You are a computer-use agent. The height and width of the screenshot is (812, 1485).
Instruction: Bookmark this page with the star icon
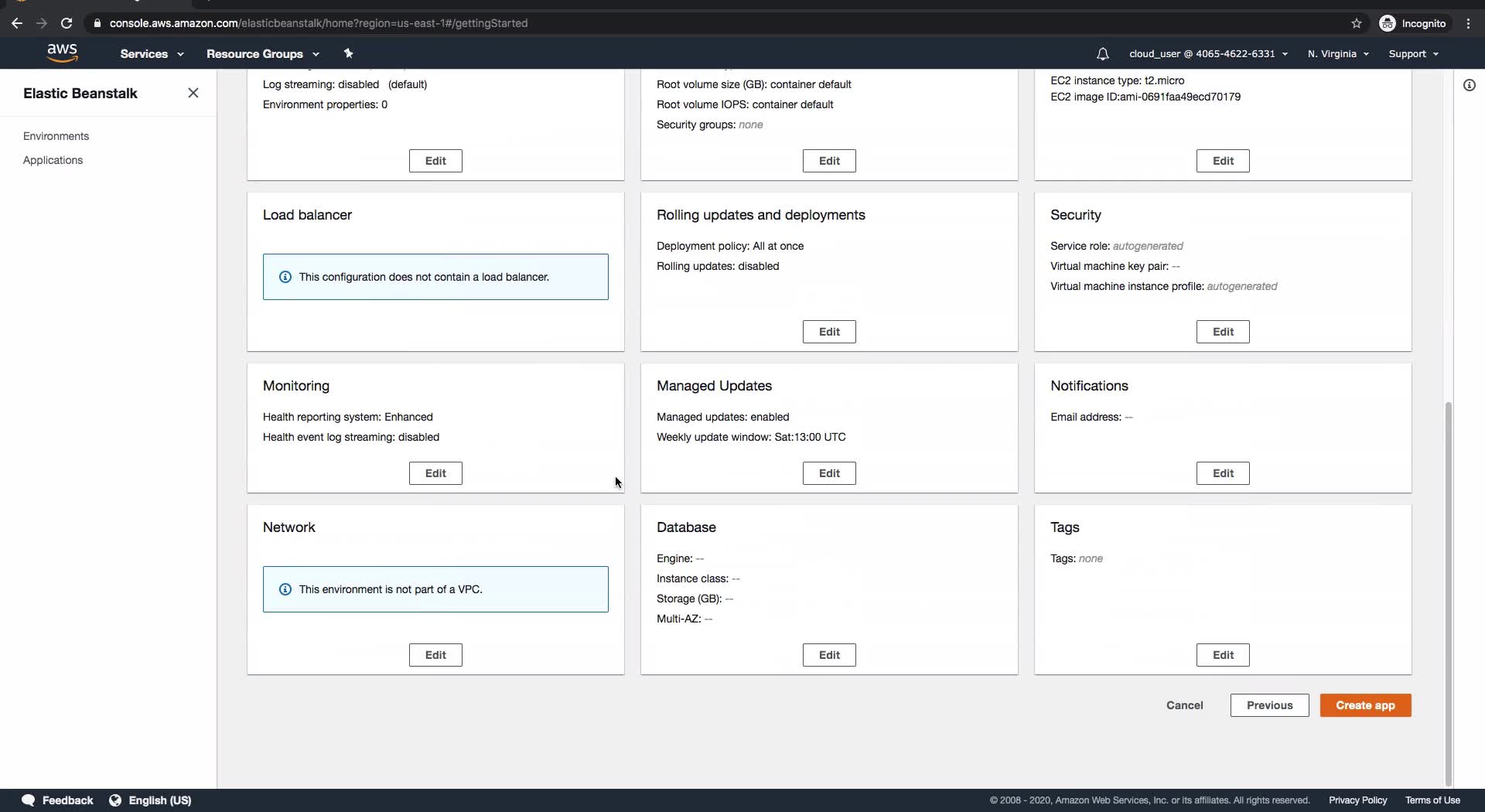pyautogui.click(x=1356, y=23)
